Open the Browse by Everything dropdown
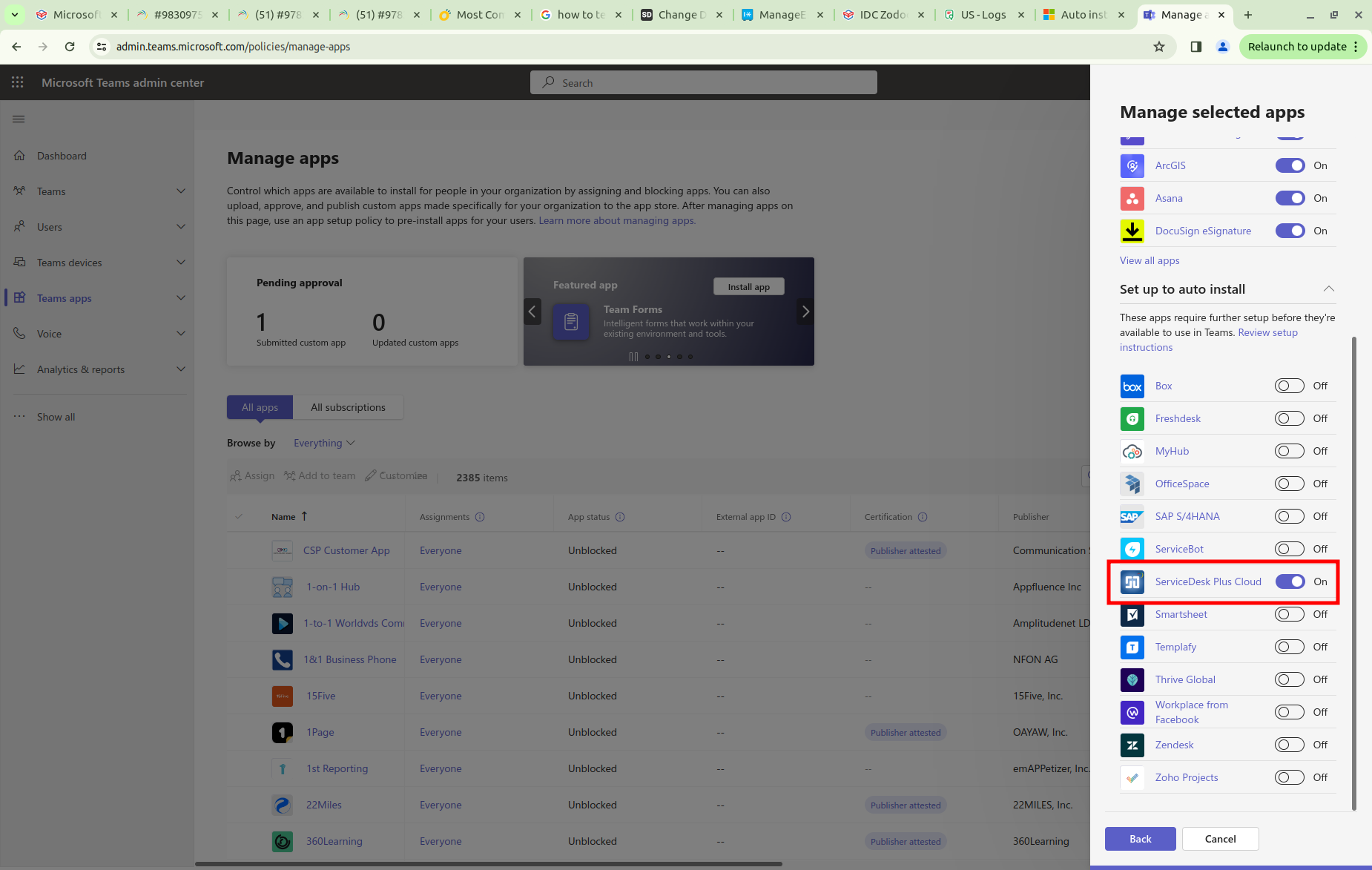This screenshot has width=1372, height=870. pyautogui.click(x=324, y=443)
